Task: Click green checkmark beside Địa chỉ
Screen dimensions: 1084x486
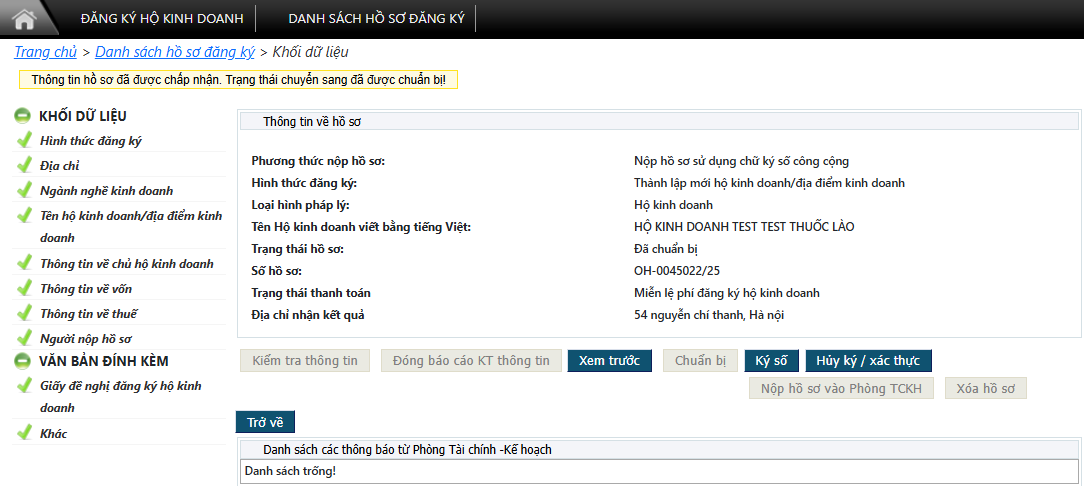Action: pos(25,165)
